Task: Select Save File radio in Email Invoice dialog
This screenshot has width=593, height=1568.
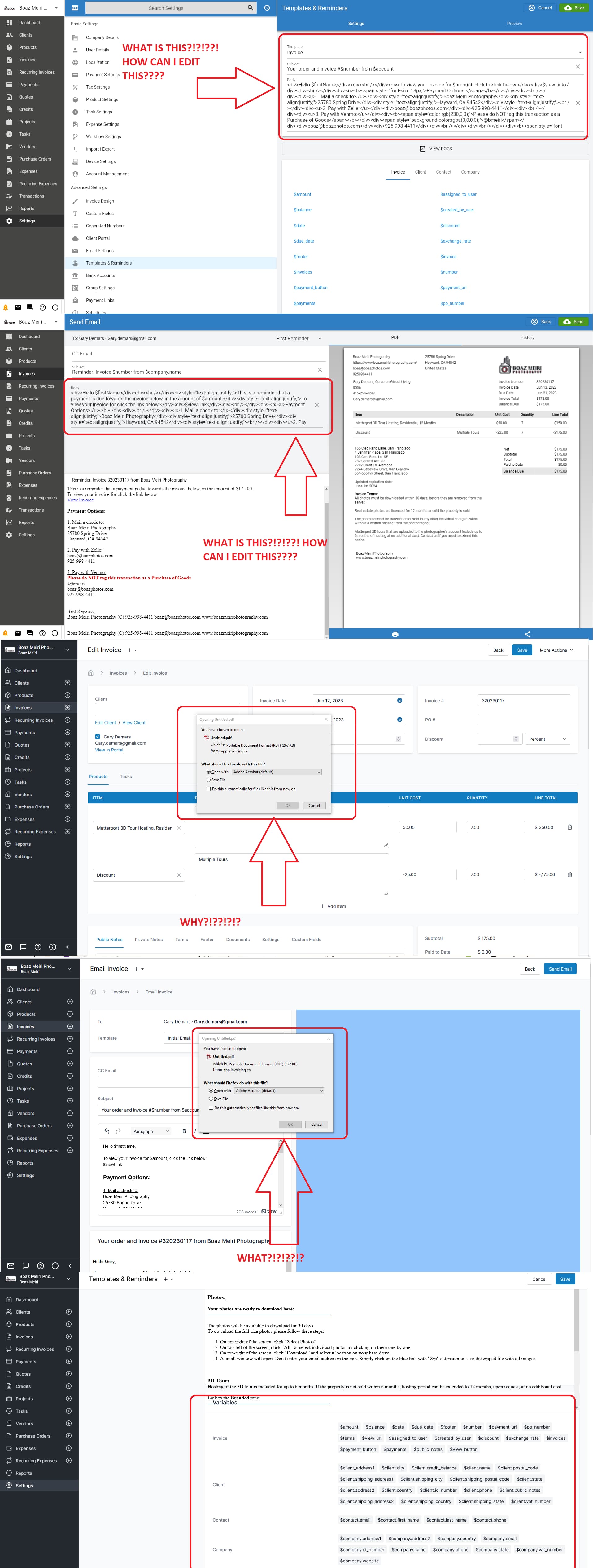Action: tap(211, 1099)
